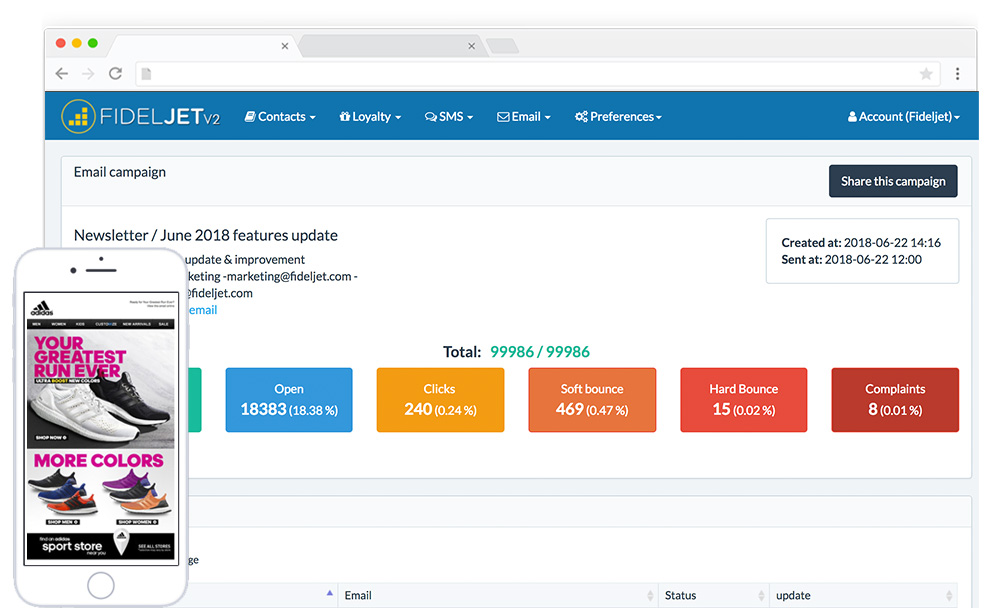Click the Newsletter / June 2018 features update title
This screenshot has height=608, width=1000.
point(205,235)
